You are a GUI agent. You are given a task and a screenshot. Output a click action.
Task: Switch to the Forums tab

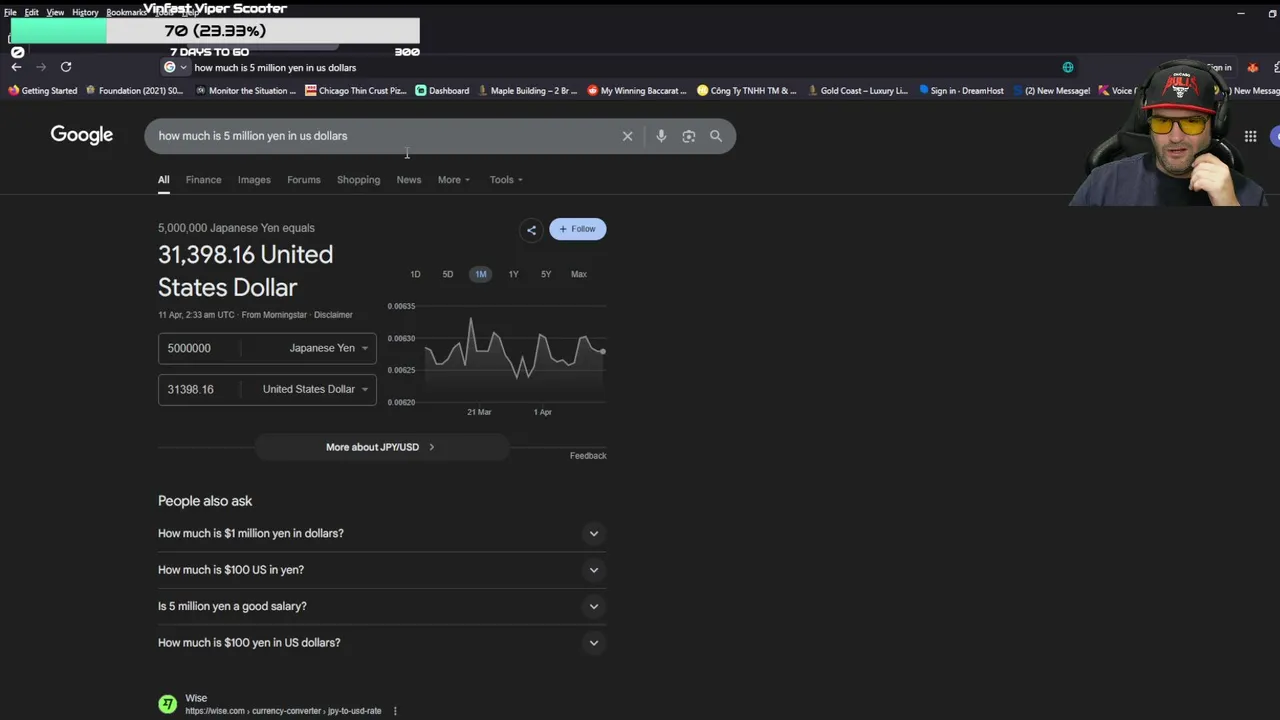point(304,180)
